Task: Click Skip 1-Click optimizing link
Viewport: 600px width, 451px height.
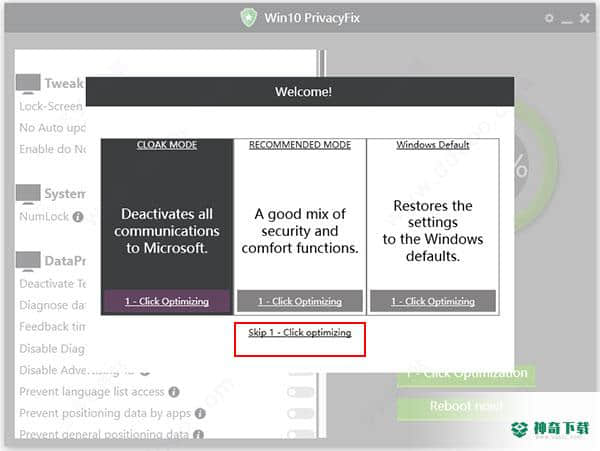Action: click(300, 333)
